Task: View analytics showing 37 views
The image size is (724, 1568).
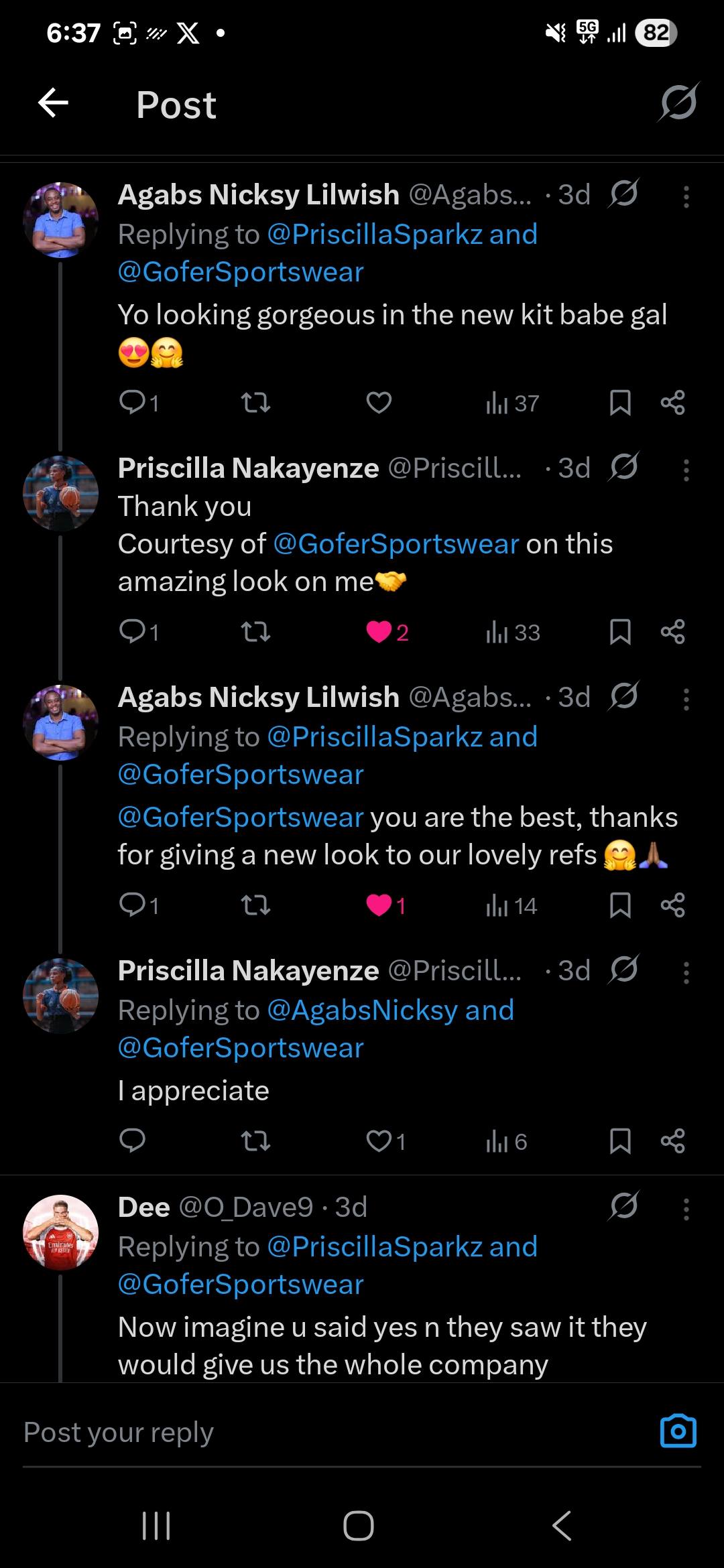Action: click(513, 403)
